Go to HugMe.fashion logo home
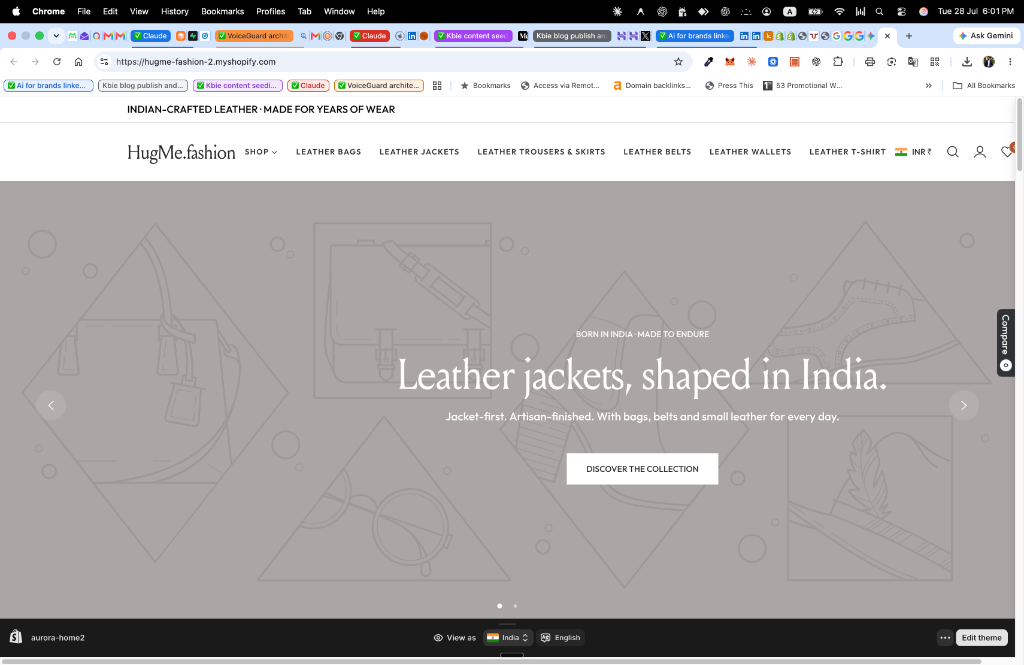The image size is (1024, 665). coord(181,152)
